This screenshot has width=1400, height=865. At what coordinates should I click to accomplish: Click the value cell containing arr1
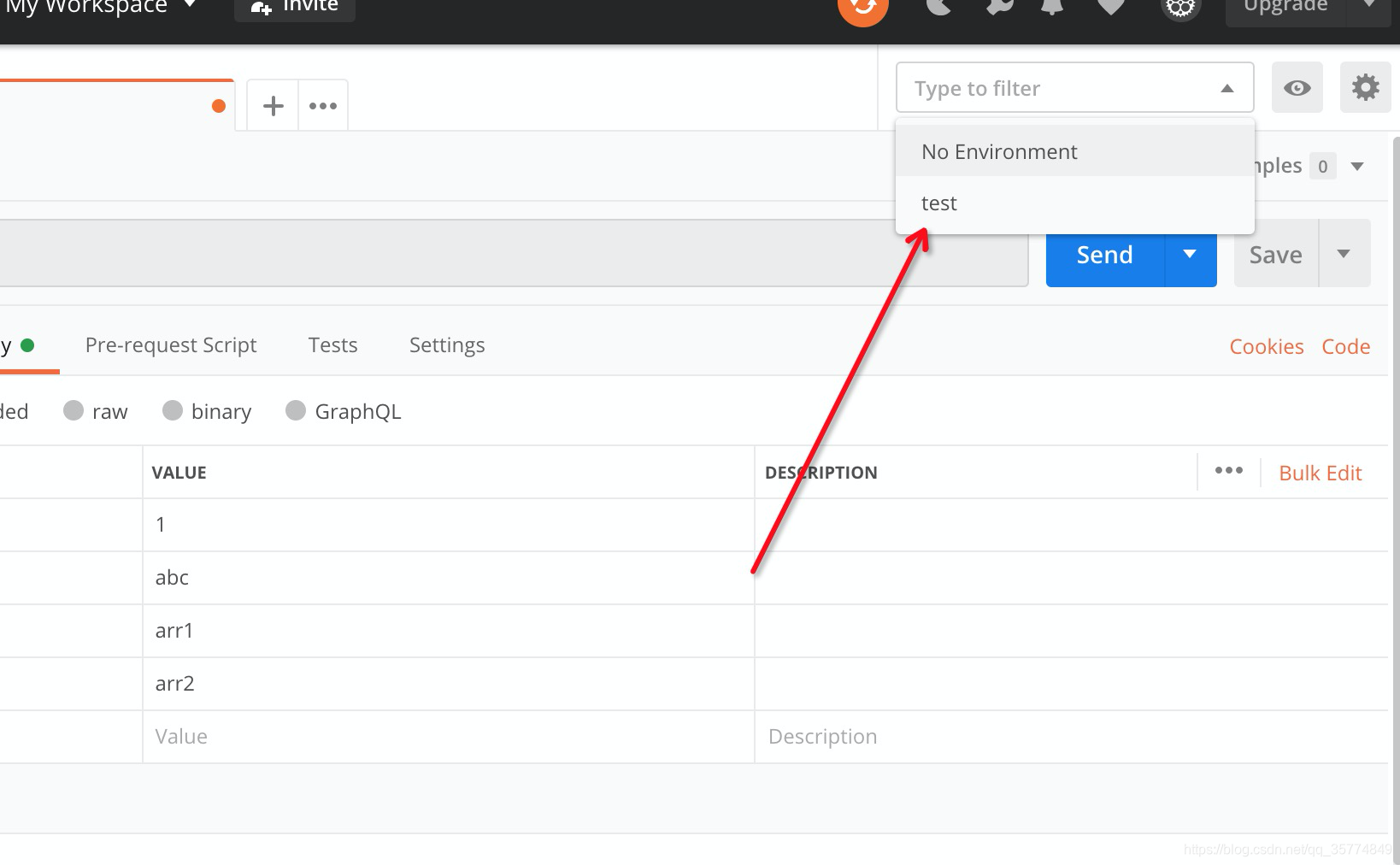click(449, 631)
